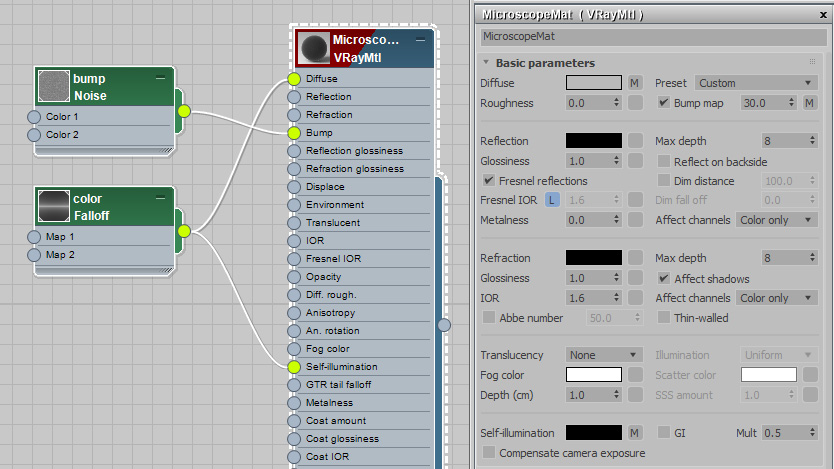Collapse the Basic parameters rollout
The height and width of the screenshot is (469, 834).
pyautogui.click(x=486, y=63)
